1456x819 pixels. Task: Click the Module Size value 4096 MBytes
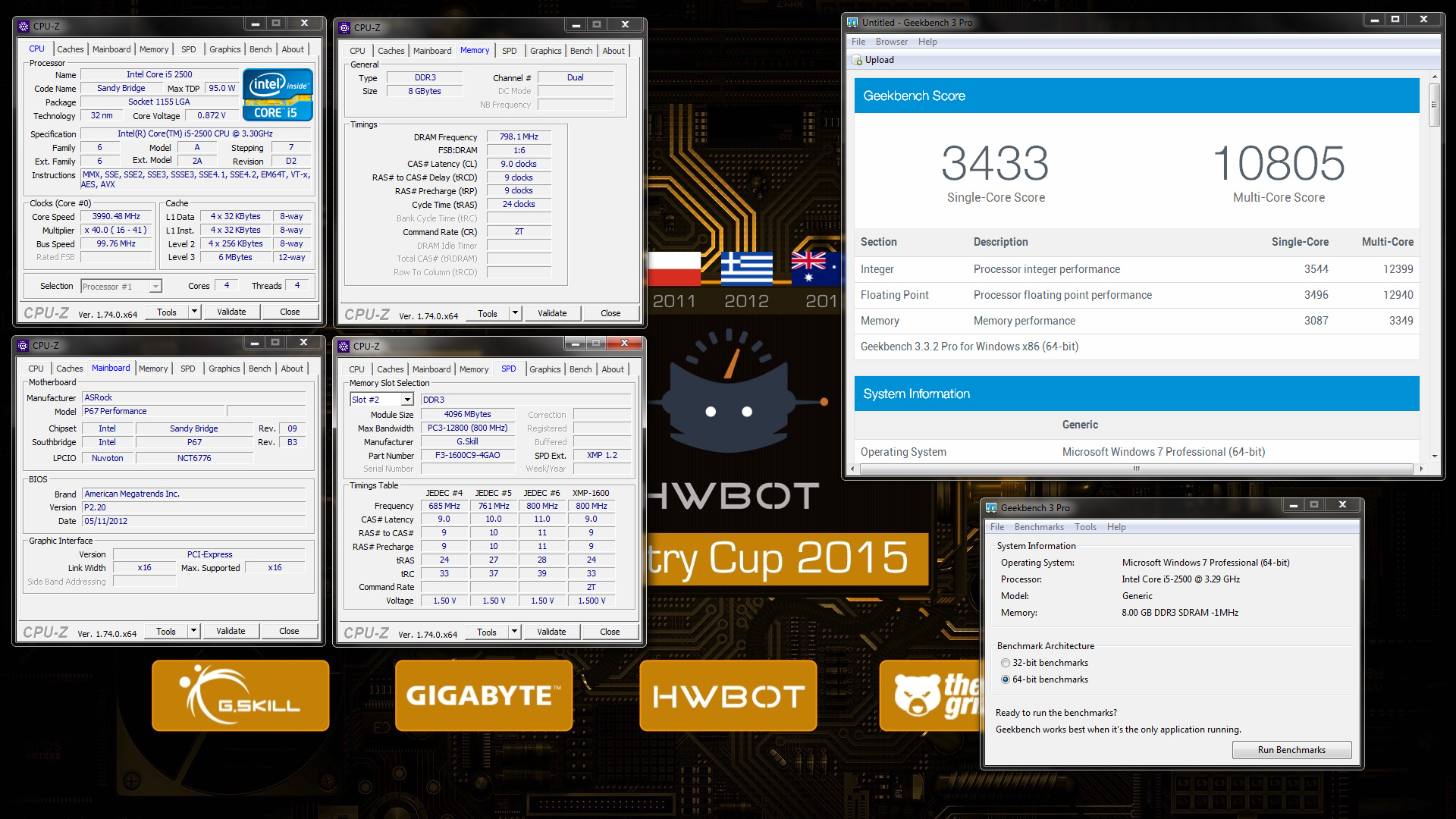pos(467,414)
